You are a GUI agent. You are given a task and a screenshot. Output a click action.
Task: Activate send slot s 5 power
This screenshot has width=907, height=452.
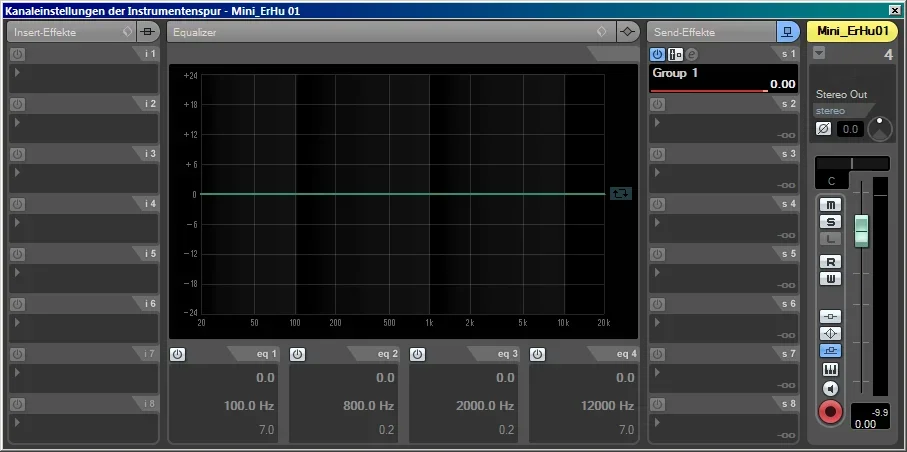coord(657,254)
